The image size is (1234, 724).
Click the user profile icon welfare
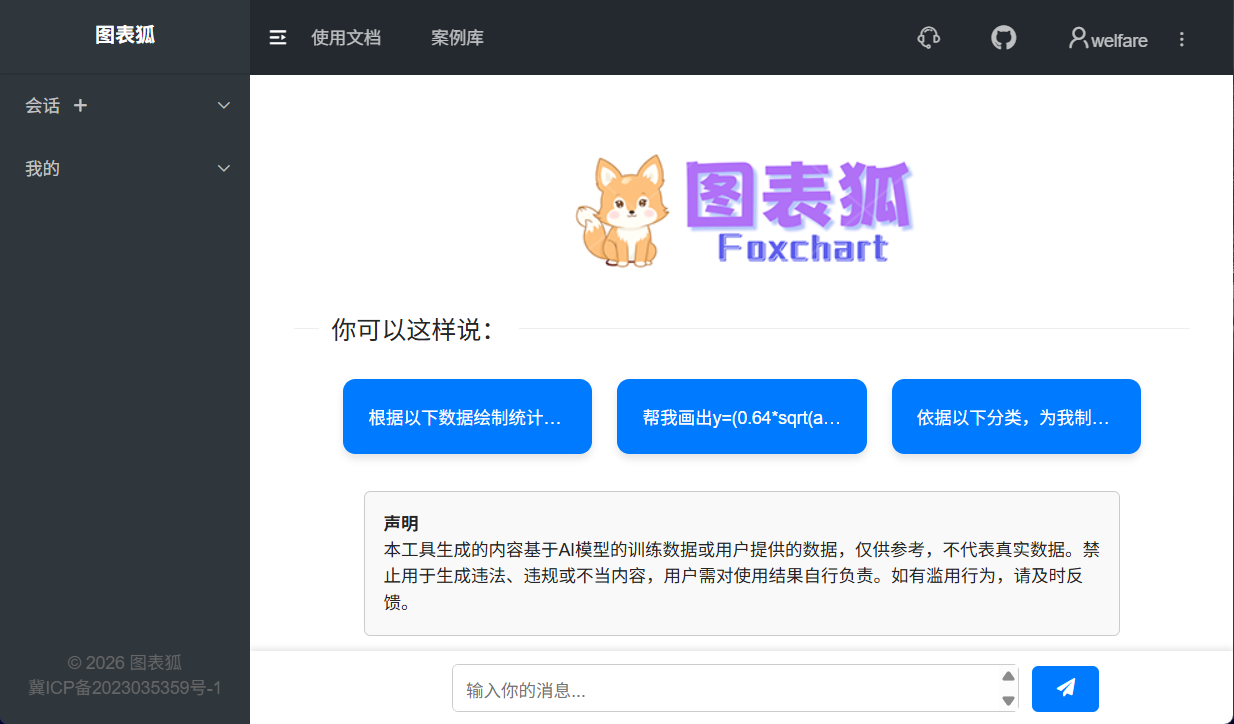[1108, 39]
